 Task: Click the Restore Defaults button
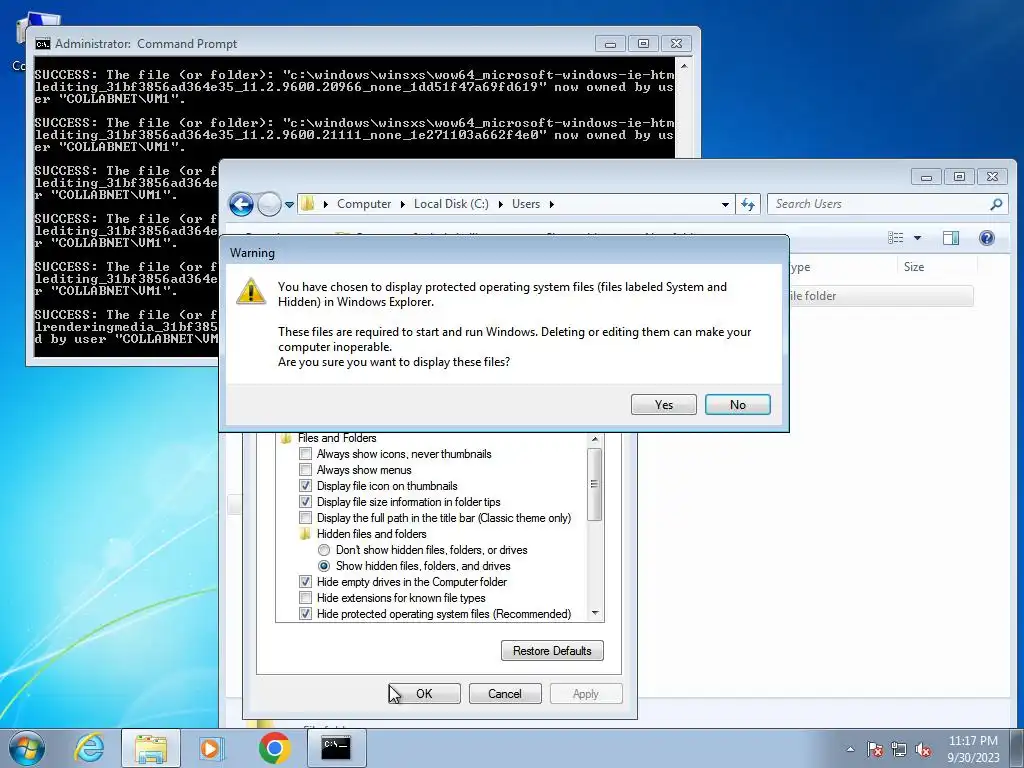[552, 650]
